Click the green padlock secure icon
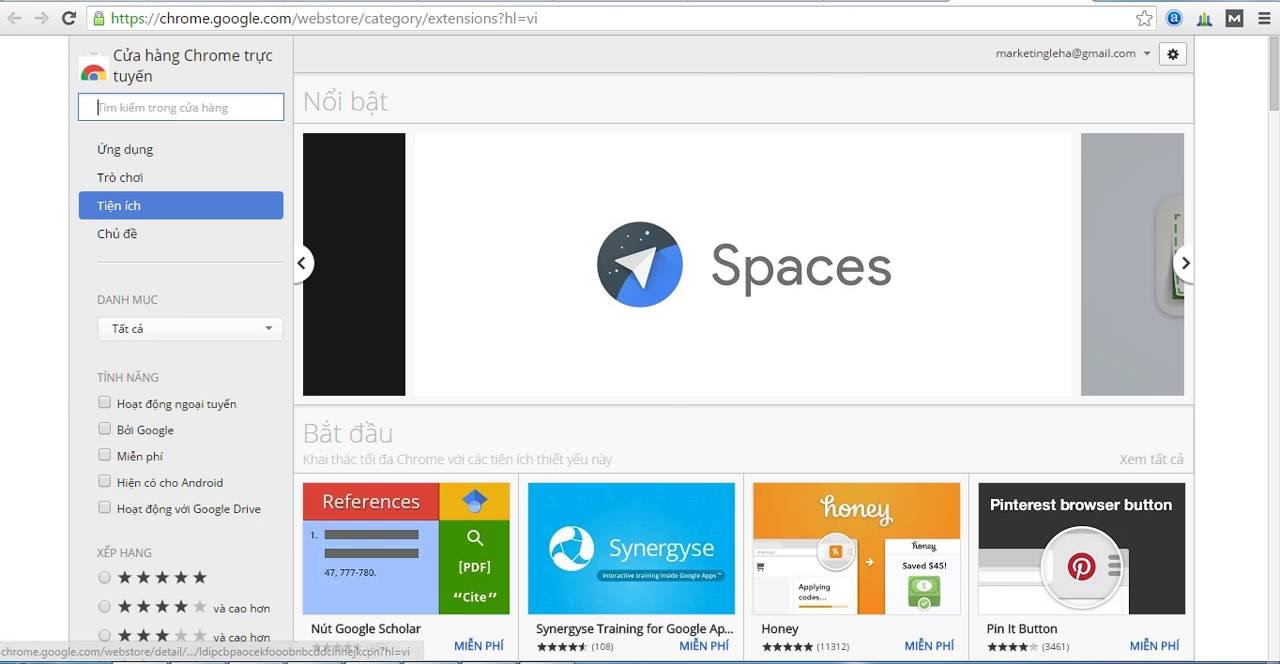Image resolution: width=1280 pixels, height=664 pixels. click(x=98, y=18)
